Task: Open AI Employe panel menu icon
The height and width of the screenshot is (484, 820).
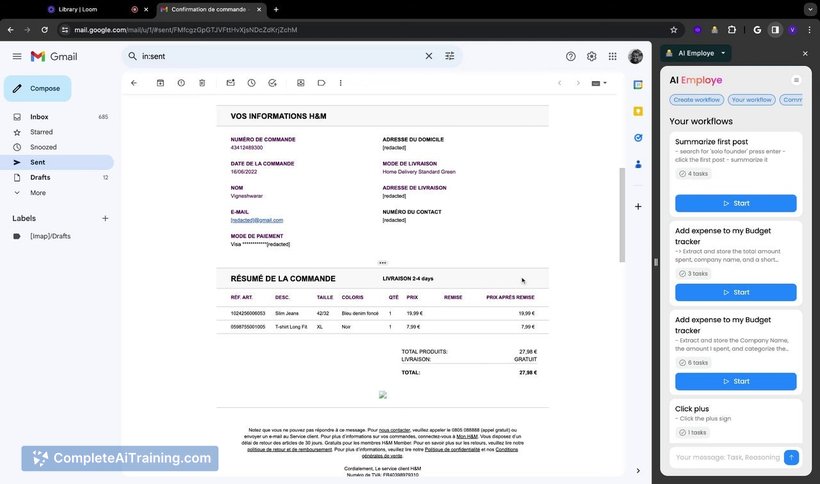Action: (796, 80)
